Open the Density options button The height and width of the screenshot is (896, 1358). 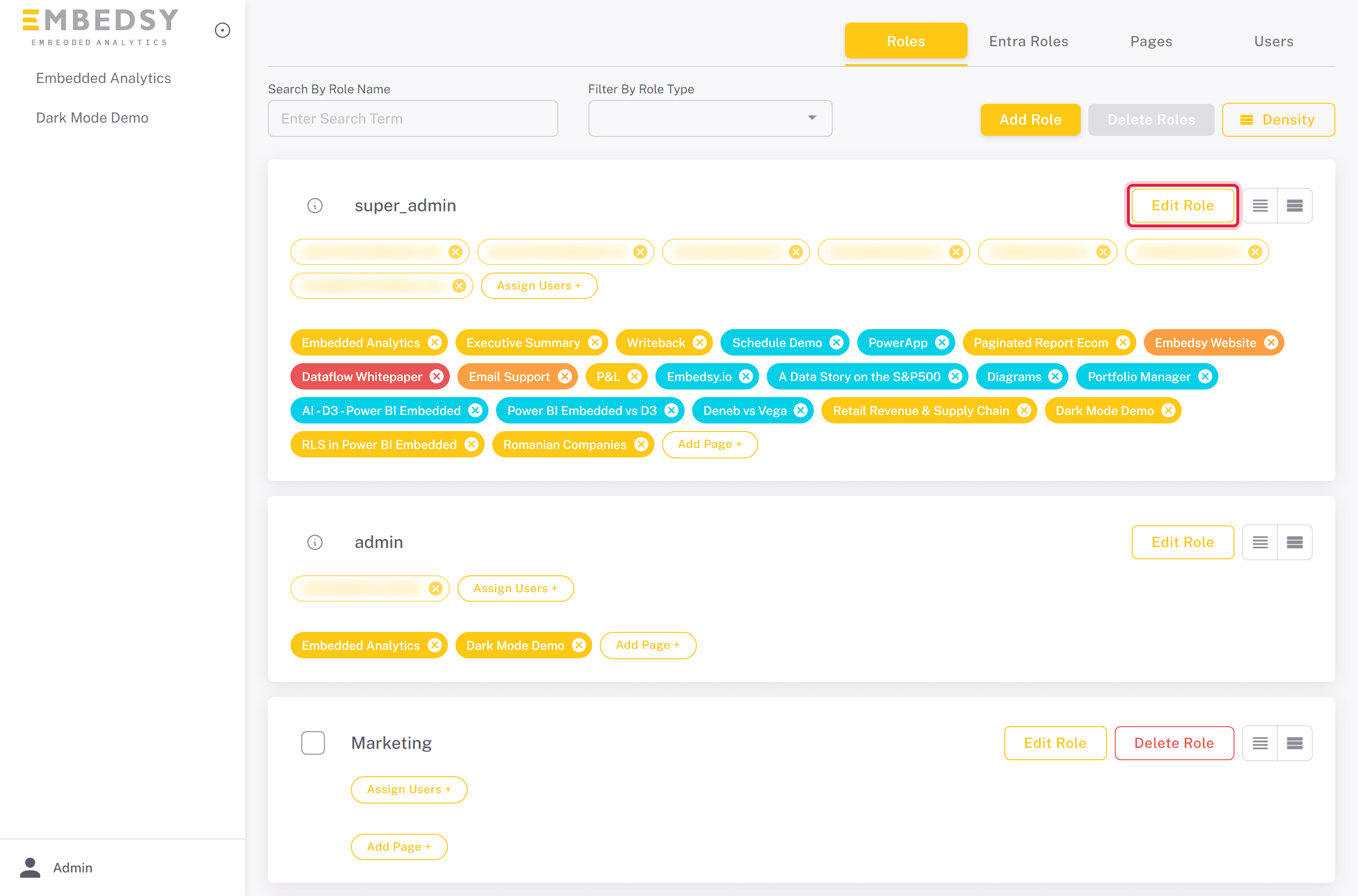coord(1278,119)
